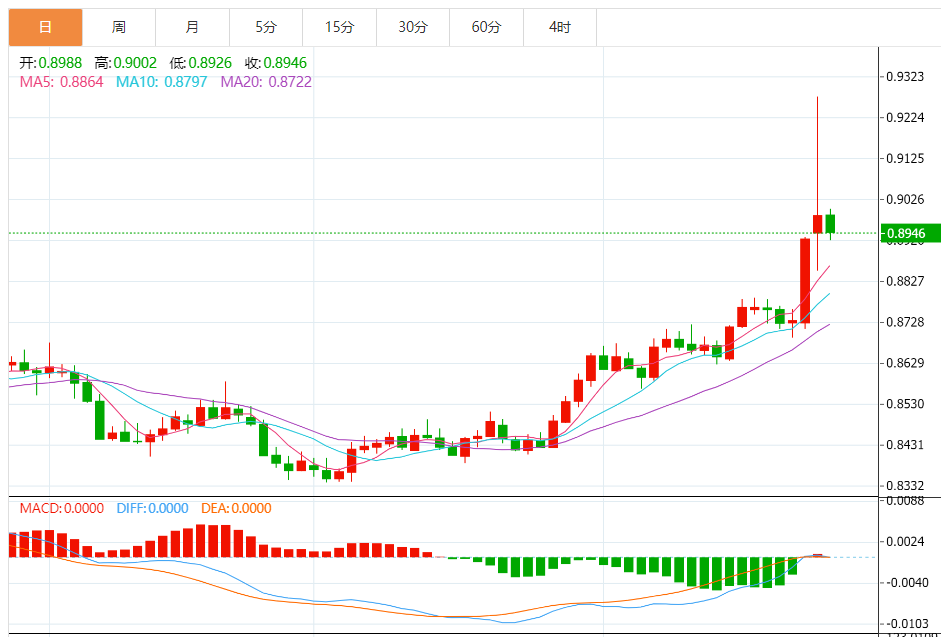Image resolution: width=941 pixels, height=637 pixels.
Task: Click the 0.9026 price axis label
Action: 906,199
